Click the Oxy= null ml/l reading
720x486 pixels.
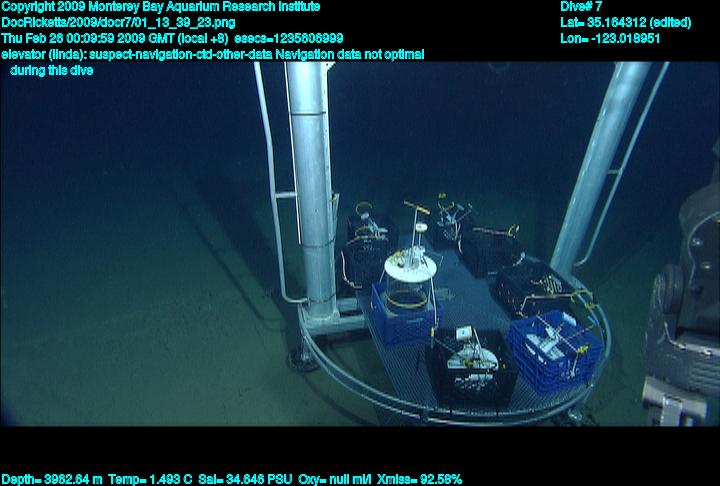coord(334,479)
